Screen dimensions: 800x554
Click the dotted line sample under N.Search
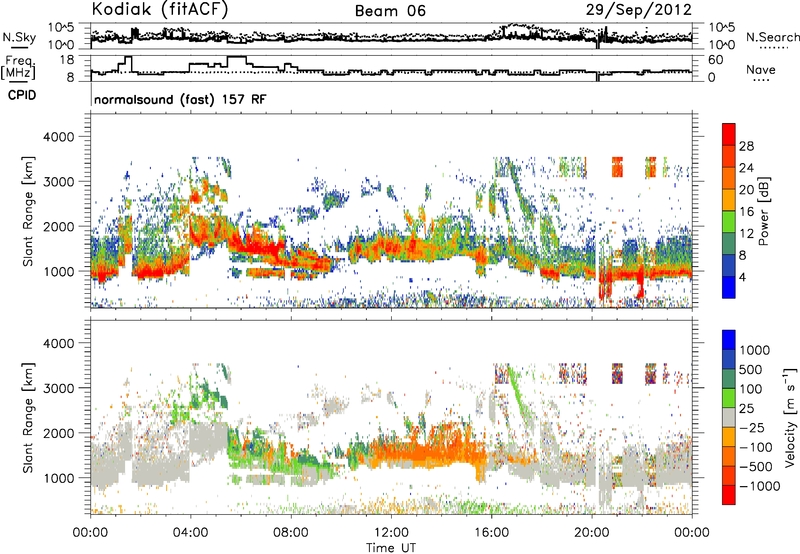coord(773,48)
